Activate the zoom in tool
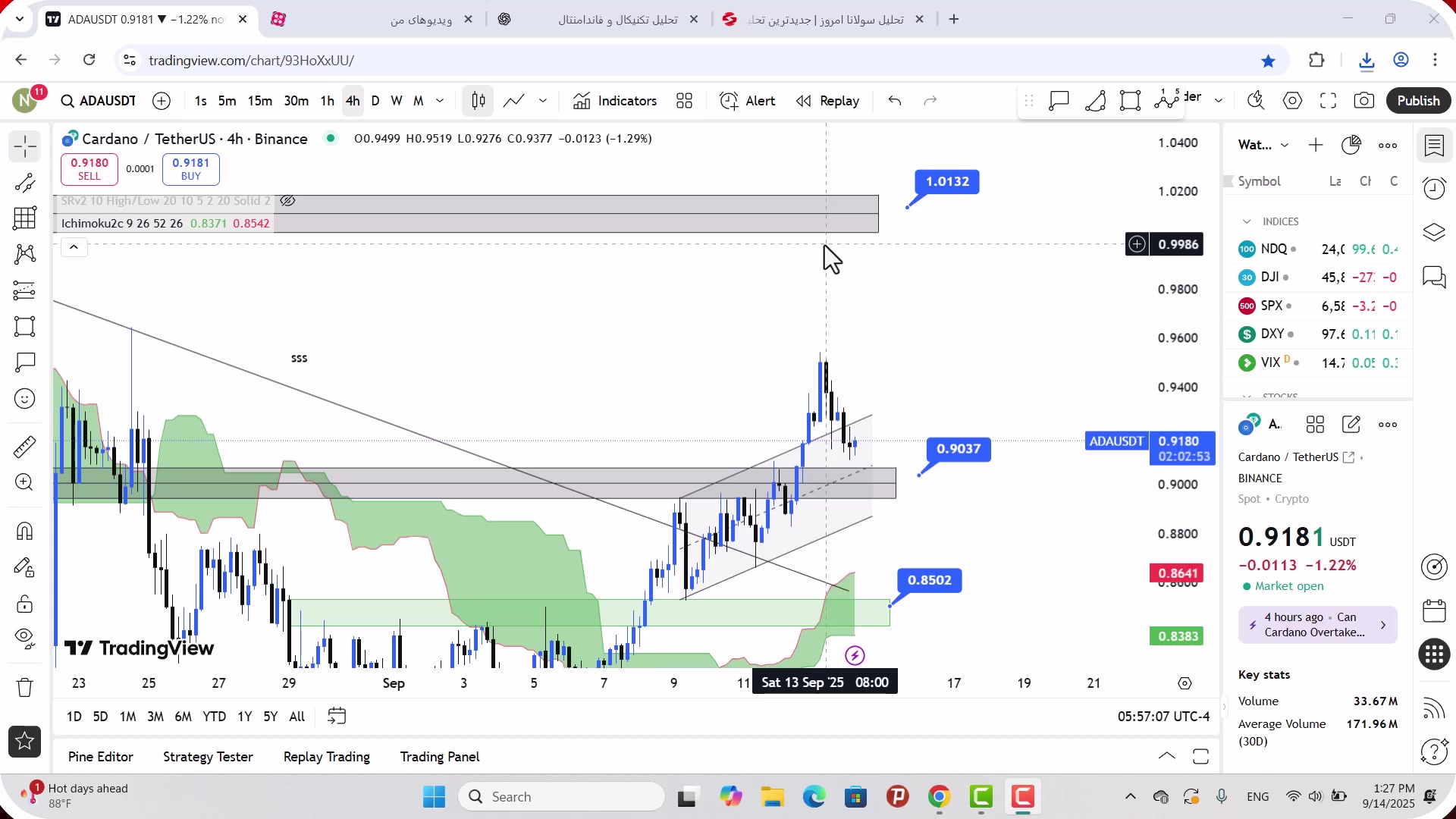This screenshot has height=819, width=1456. 24,482
